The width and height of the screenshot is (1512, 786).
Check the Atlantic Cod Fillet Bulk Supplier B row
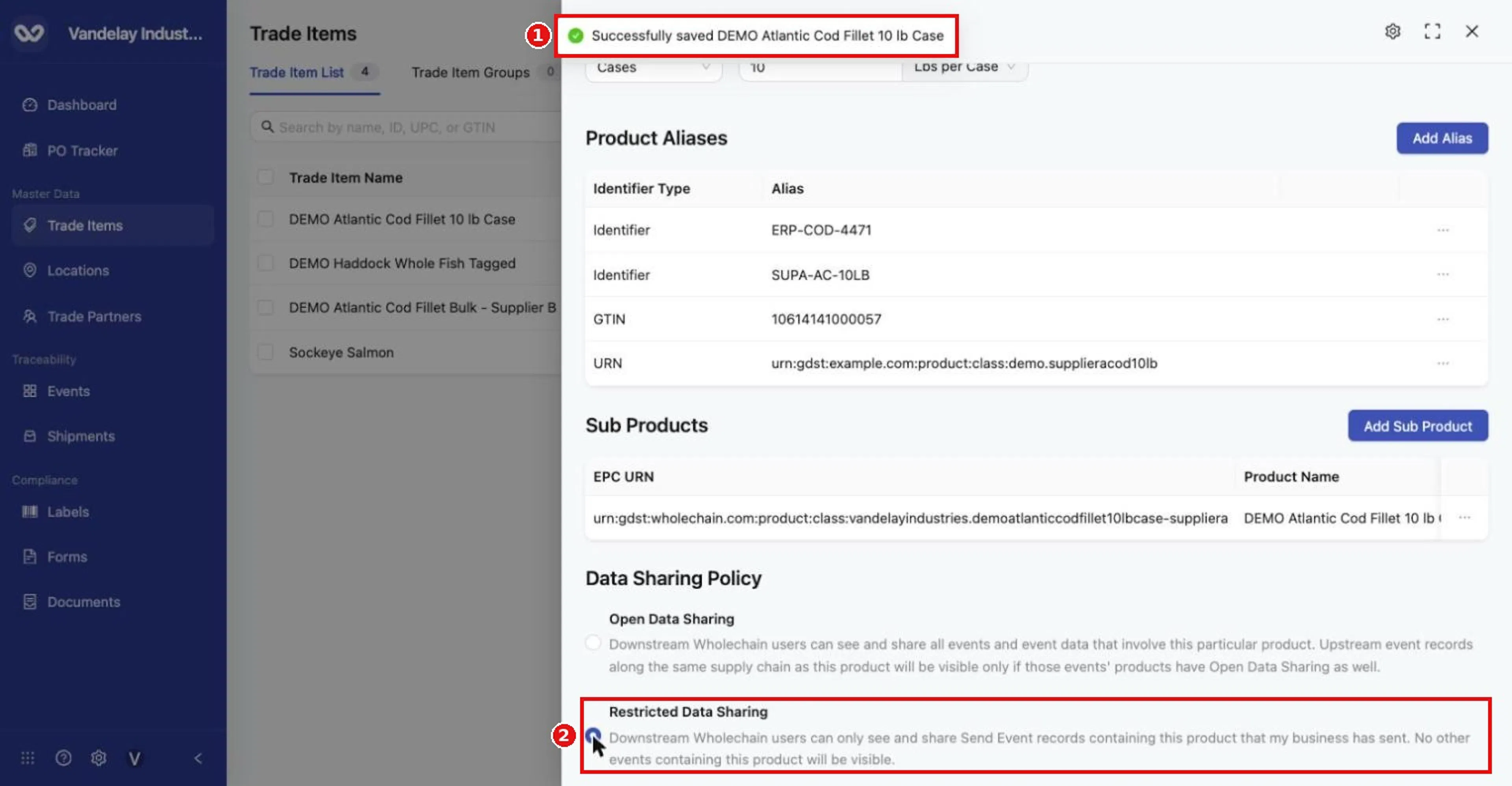[265, 308]
